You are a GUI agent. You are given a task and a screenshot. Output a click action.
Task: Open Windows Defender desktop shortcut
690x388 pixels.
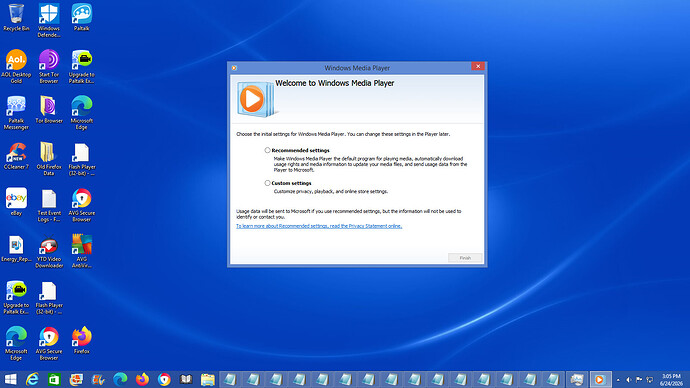tap(49, 20)
